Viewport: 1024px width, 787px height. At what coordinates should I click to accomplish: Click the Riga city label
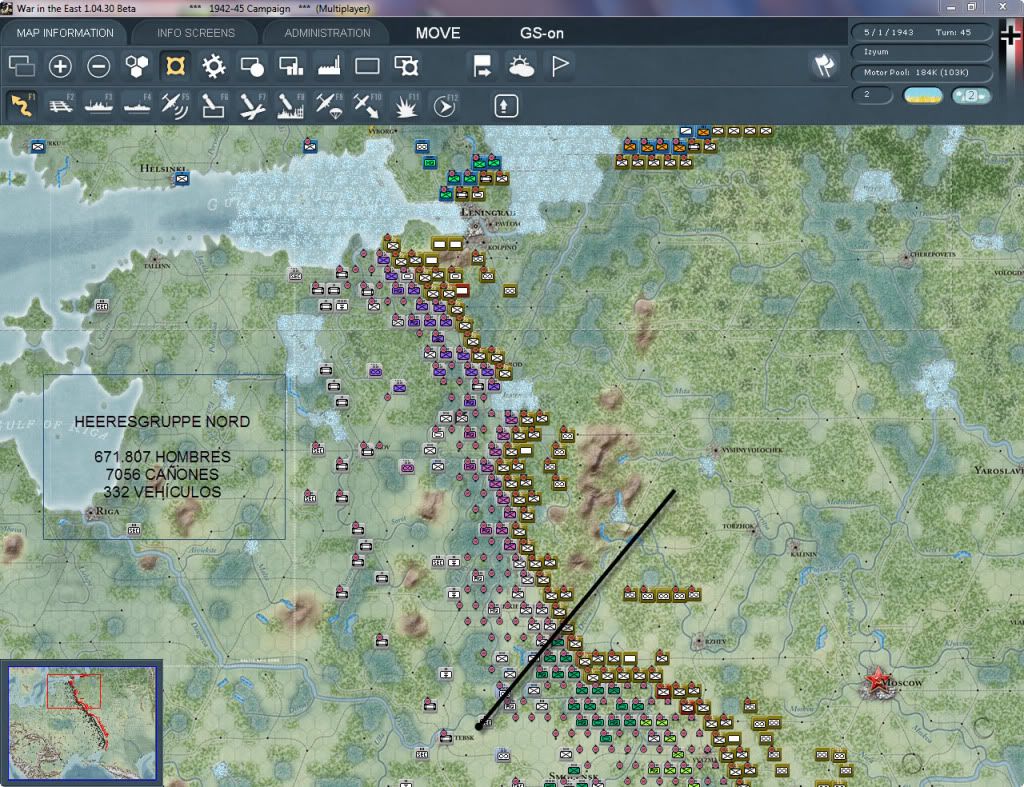click(107, 511)
